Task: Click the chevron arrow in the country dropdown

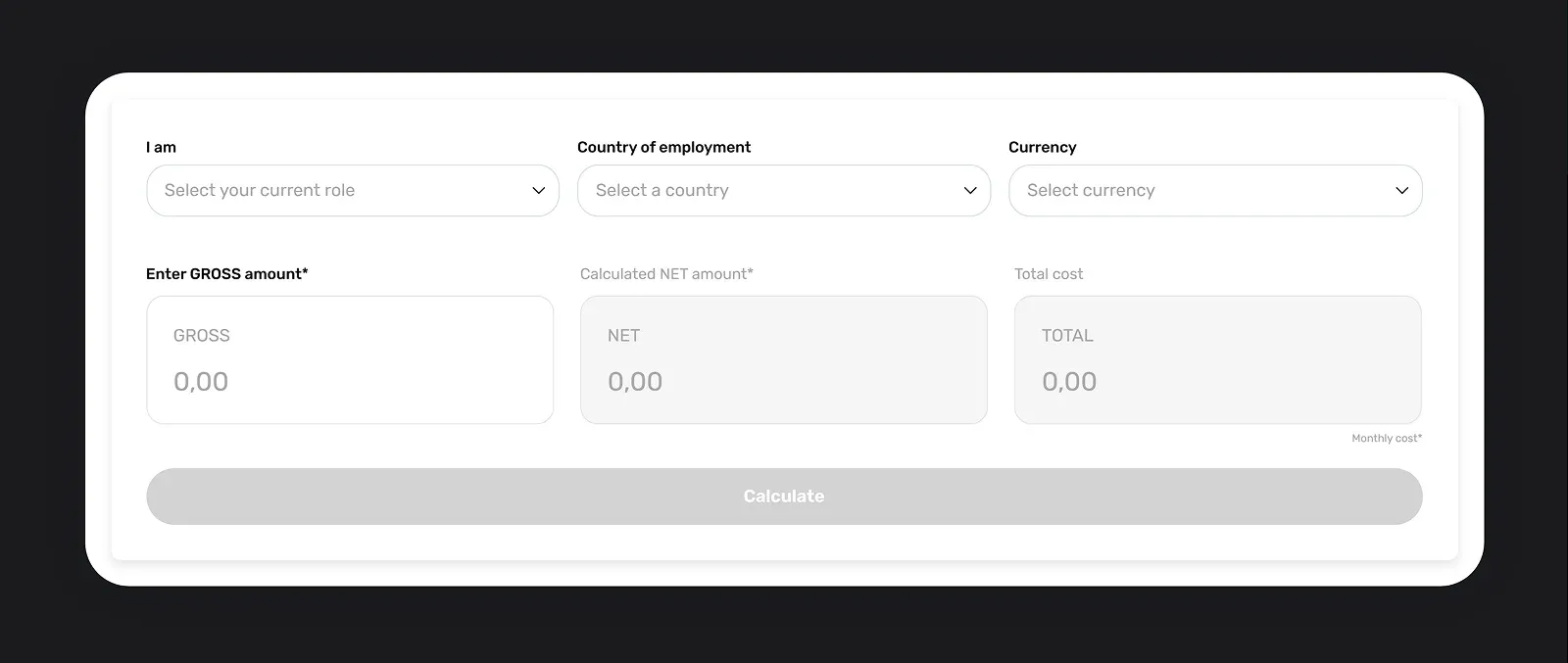Action: point(970,191)
